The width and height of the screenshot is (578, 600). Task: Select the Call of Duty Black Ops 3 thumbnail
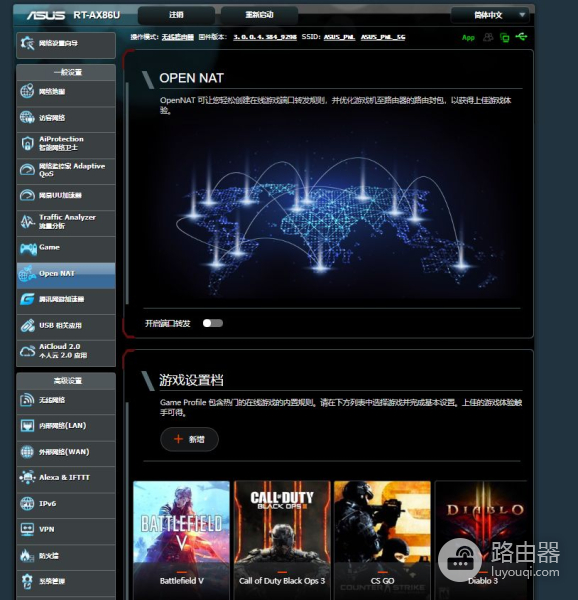[282, 540]
